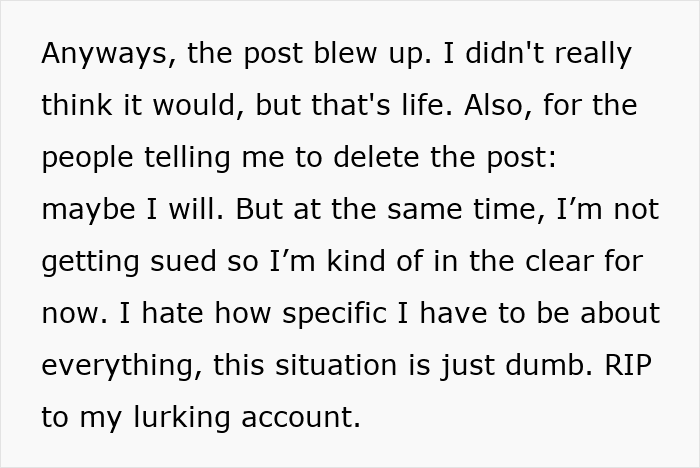
Task: Place cursor on the word "time"
Action: (x=509, y=209)
